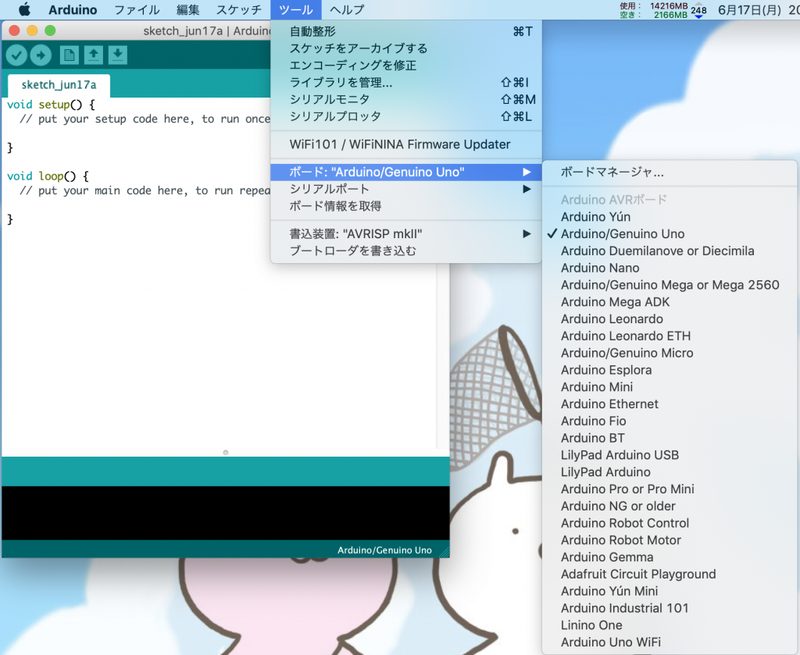The width and height of the screenshot is (800, 655).
Task: Open ライブラリを管理...
Action: [406, 83]
